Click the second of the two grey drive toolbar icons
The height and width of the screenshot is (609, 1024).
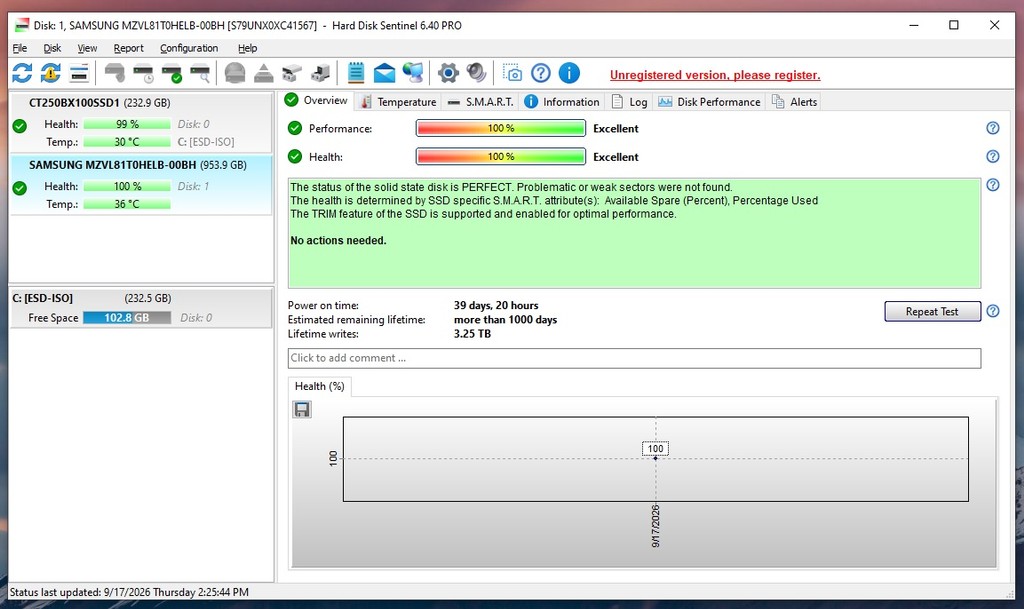tap(320, 73)
